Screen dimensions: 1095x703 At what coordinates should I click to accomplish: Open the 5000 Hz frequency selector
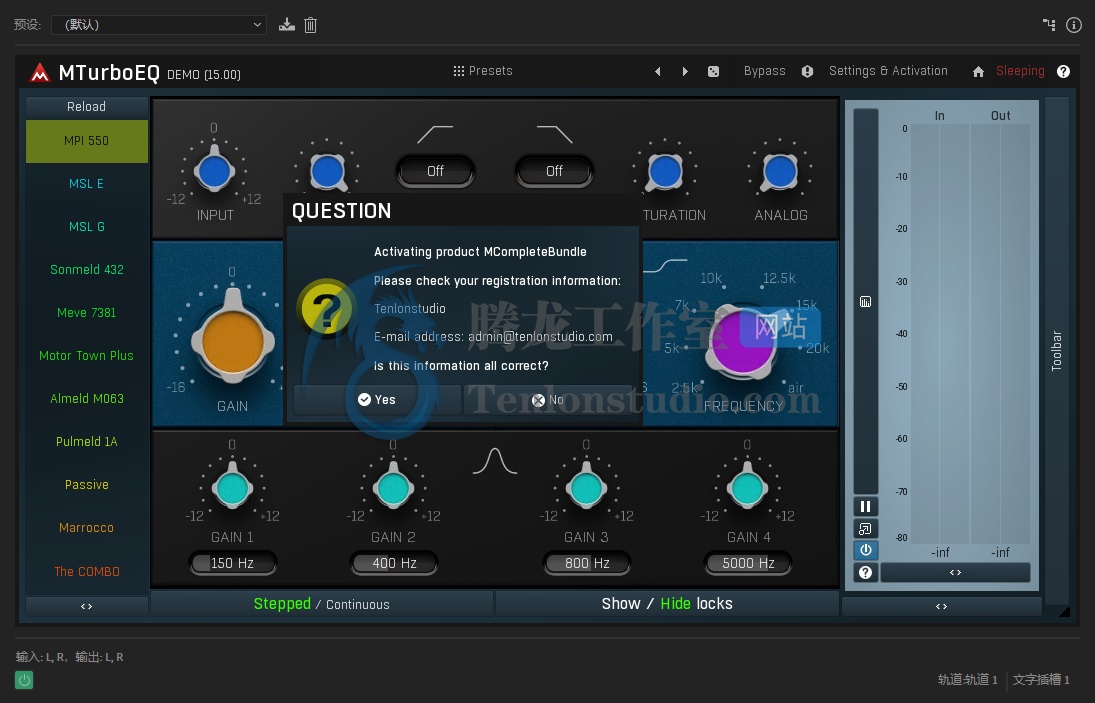[x=748, y=563]
